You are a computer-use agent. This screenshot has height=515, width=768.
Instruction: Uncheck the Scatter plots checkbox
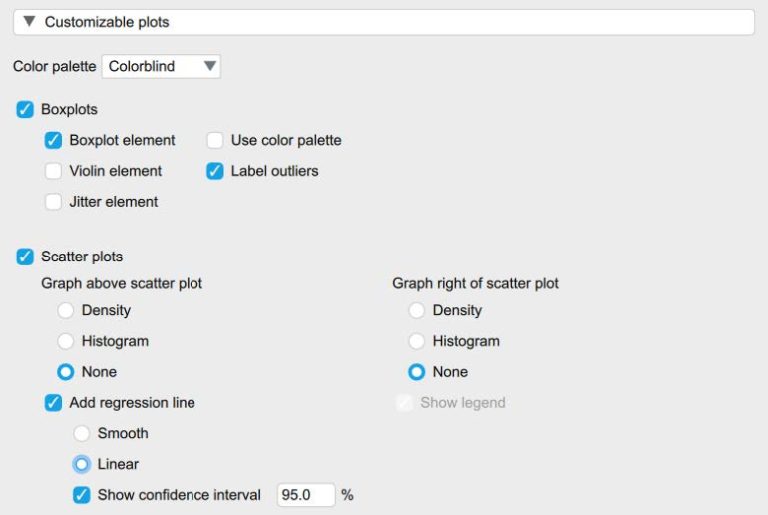(x=25, y=257)
